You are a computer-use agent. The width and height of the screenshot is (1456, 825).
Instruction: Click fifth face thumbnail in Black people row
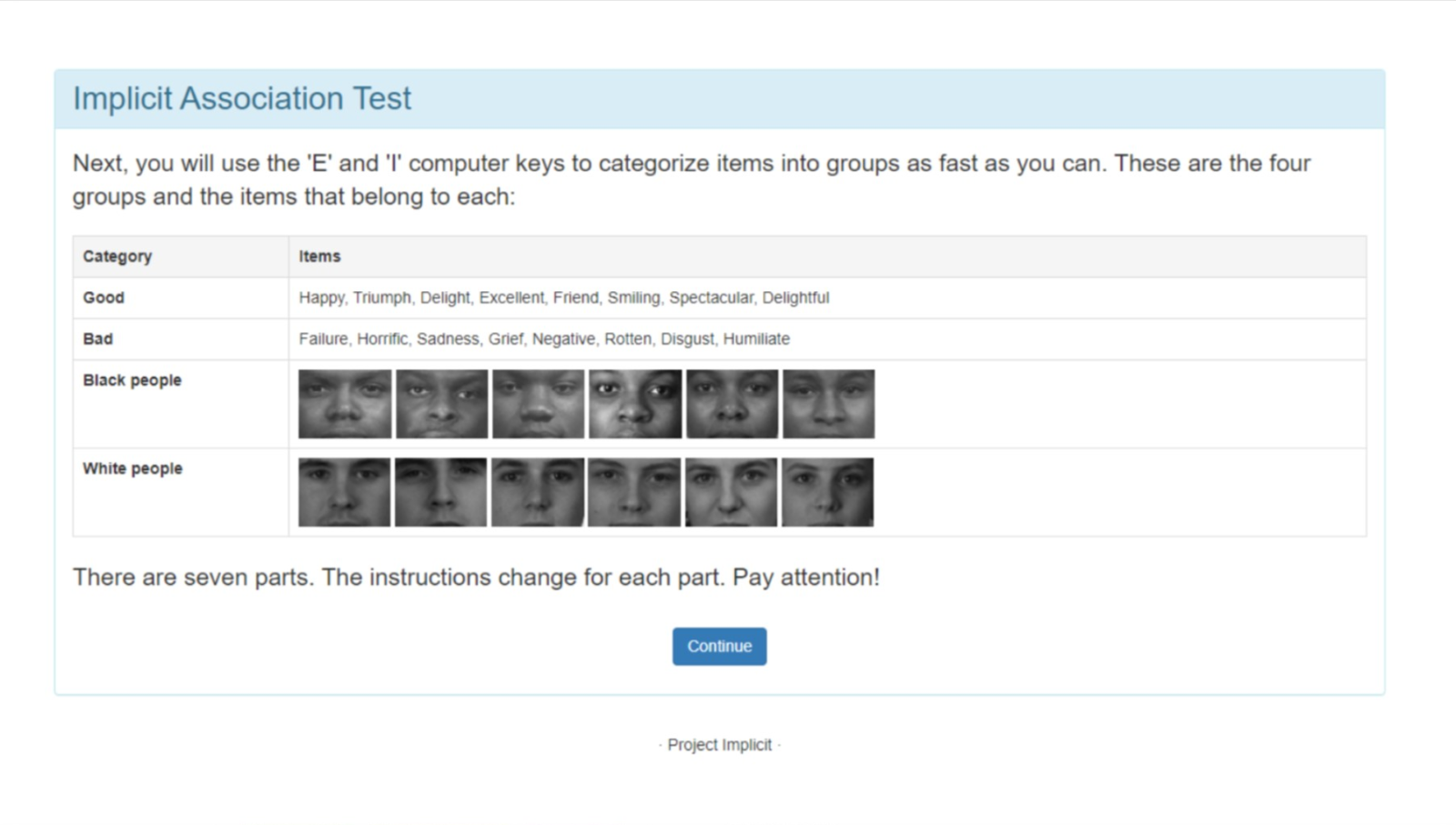click(732, 404)
